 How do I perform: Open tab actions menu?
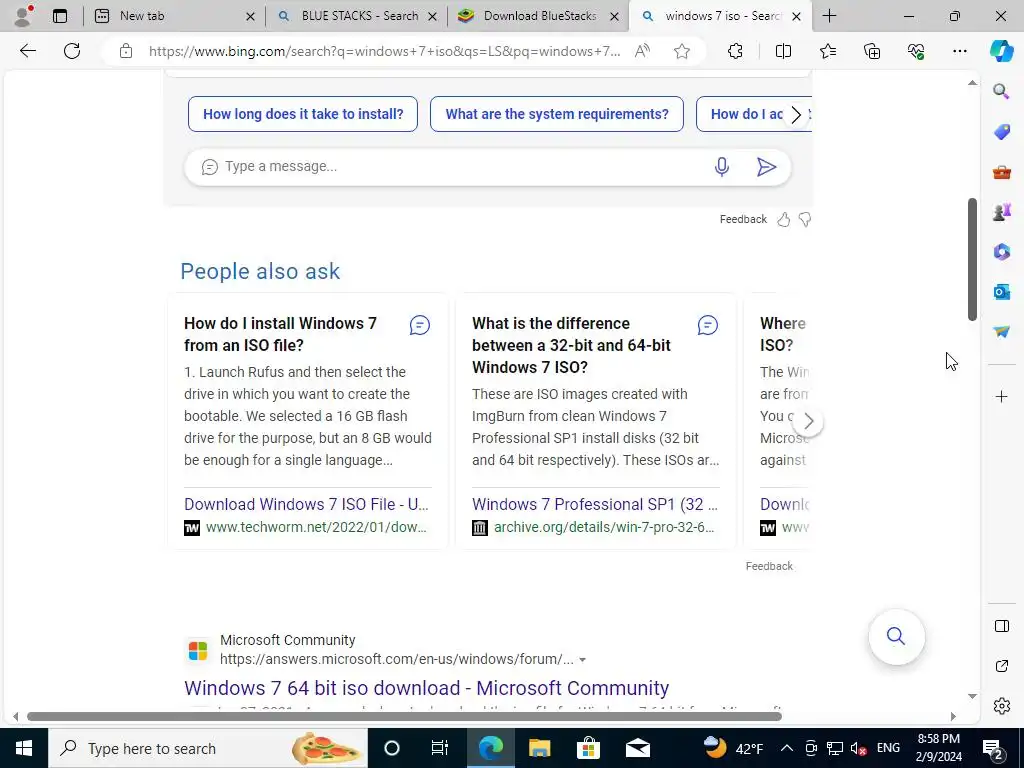pos(59,16)
